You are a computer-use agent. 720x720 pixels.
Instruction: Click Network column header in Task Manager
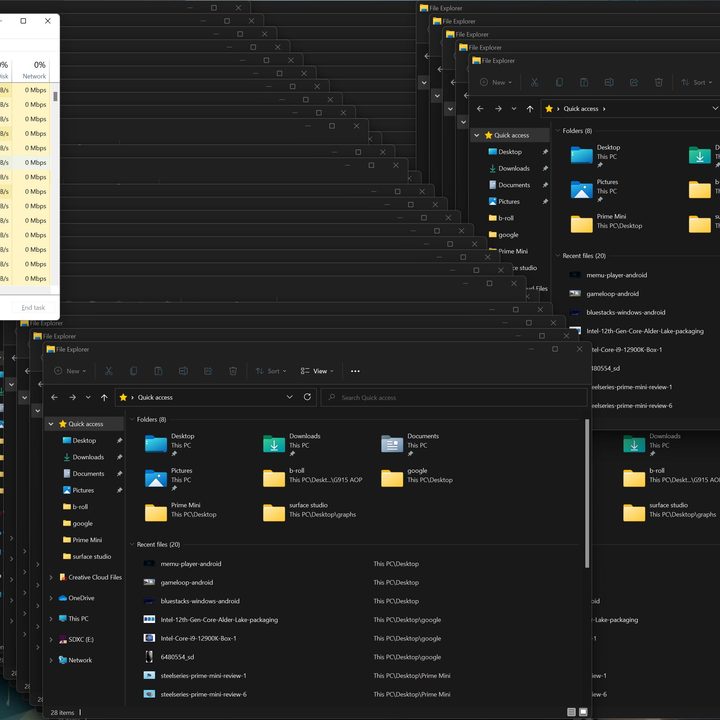[x=34, y=70]
